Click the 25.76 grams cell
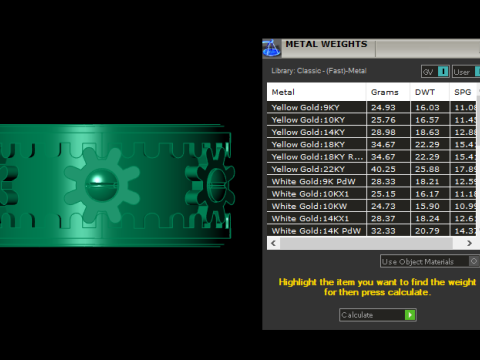This screenshot has height=360, width=480. [x=388, y=120]
